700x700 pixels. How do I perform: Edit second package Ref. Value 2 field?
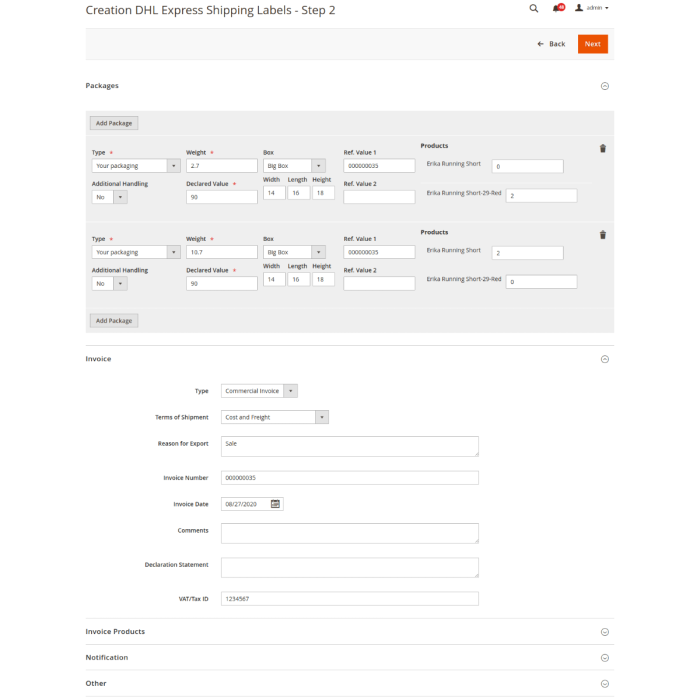[x=379, y=283]
